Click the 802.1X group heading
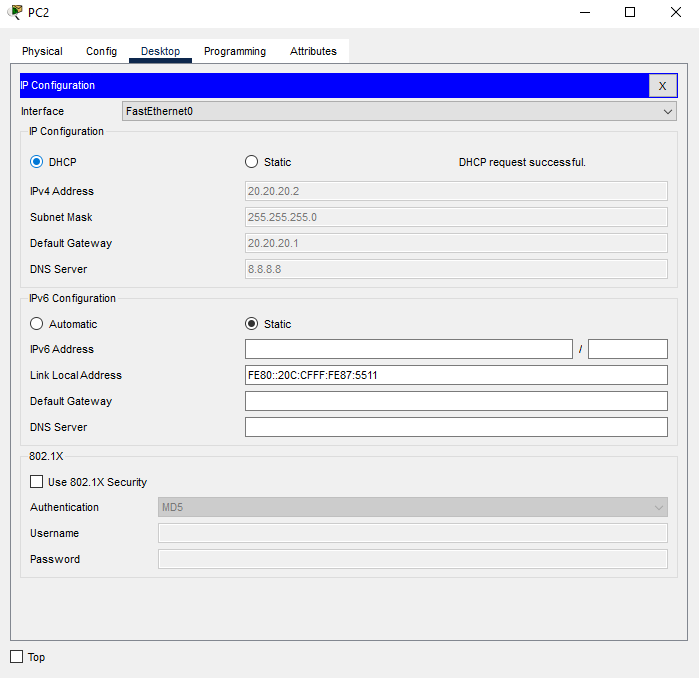Image resolution: width=699 pixels, height=678 pixels. click(46, 456)
